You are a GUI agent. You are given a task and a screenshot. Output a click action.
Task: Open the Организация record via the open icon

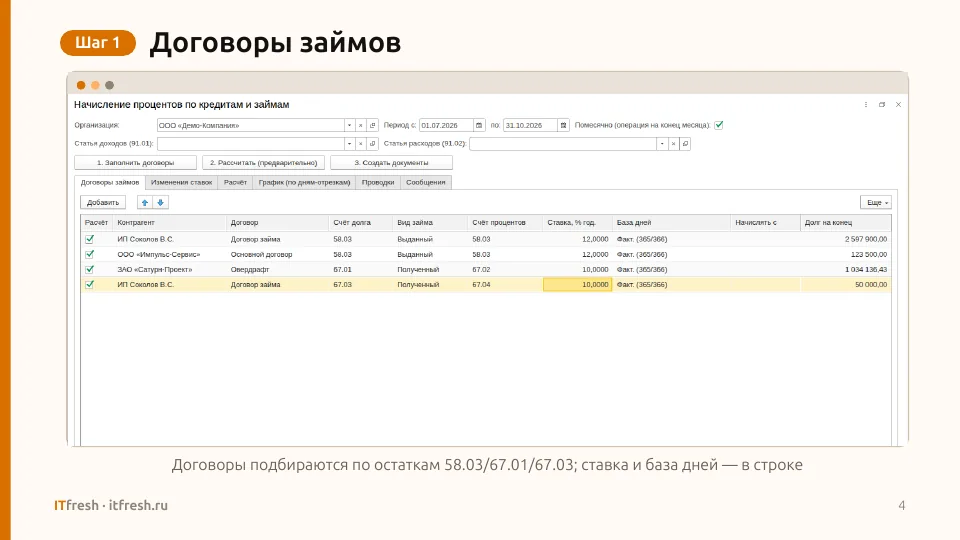tap(372, 126)
